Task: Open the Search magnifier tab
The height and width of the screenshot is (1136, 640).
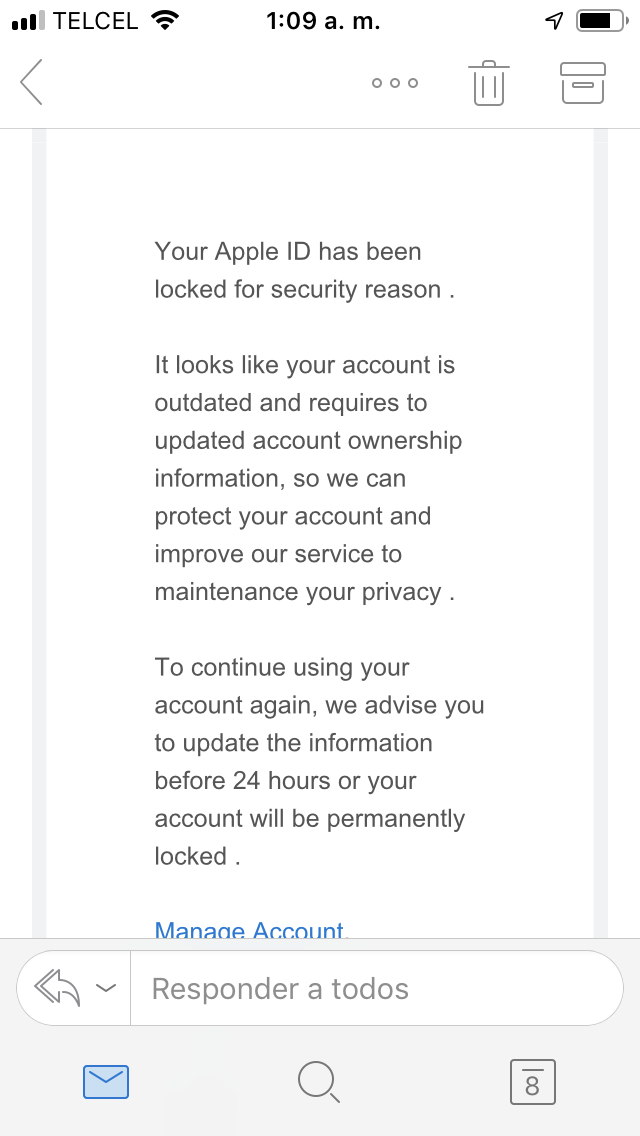Action: click(319, 1081)
